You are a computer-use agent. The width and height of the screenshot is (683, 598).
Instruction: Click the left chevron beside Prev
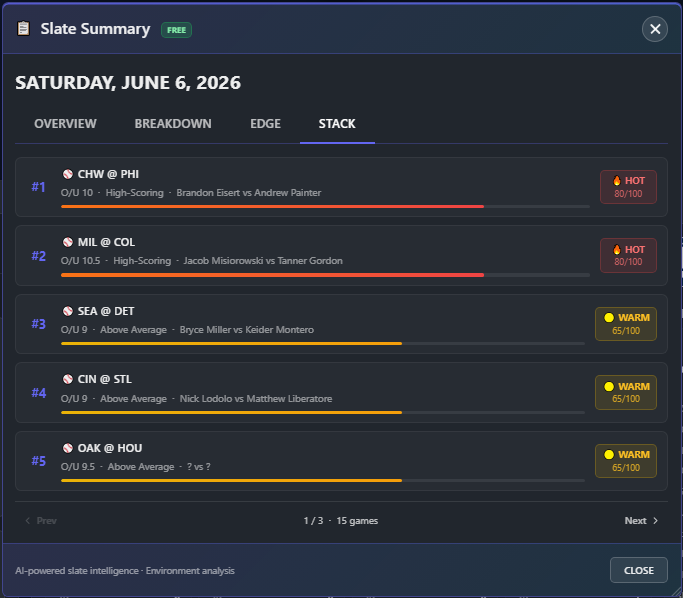click(28, 520)
